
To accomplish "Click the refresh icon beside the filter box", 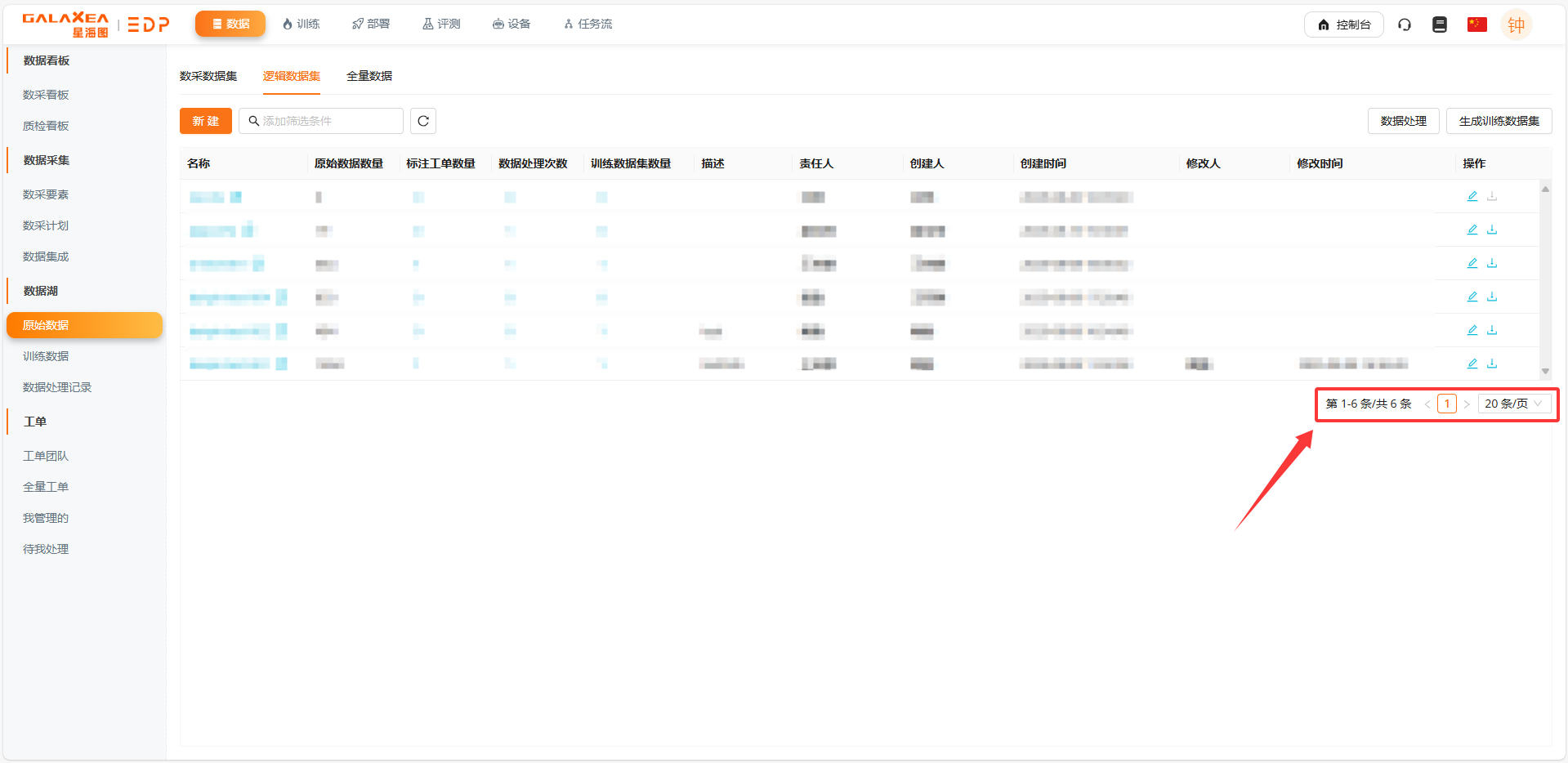I will click(x=423, y=121).
